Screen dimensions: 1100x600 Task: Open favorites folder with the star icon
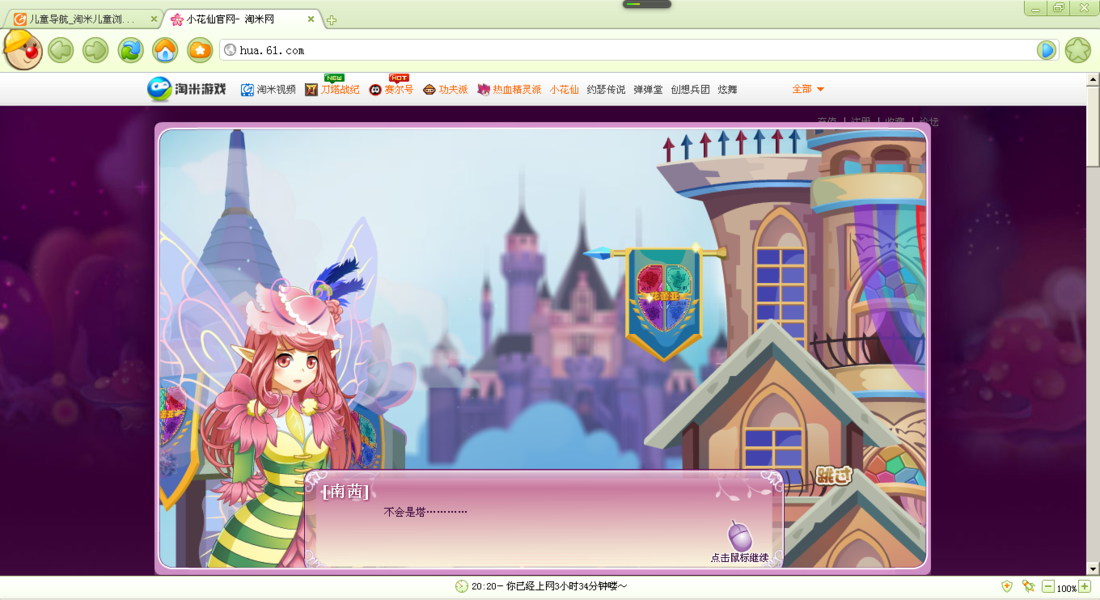tap(200, 50)
